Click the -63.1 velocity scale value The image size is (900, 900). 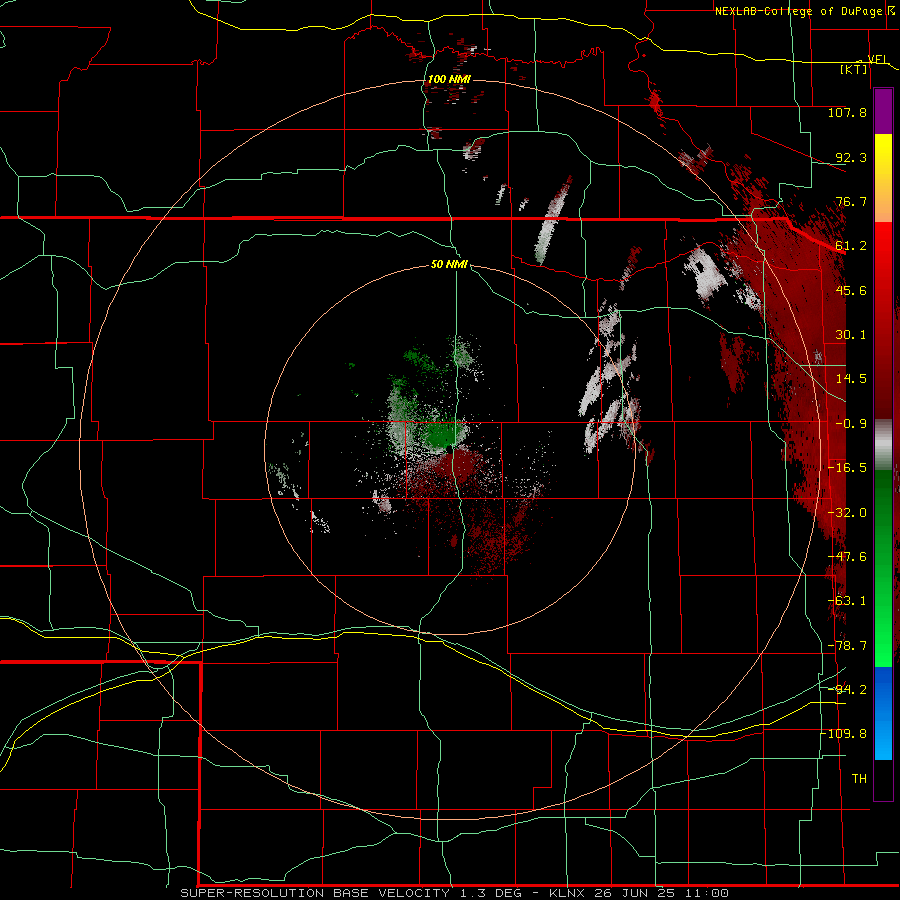coord(847,601)
